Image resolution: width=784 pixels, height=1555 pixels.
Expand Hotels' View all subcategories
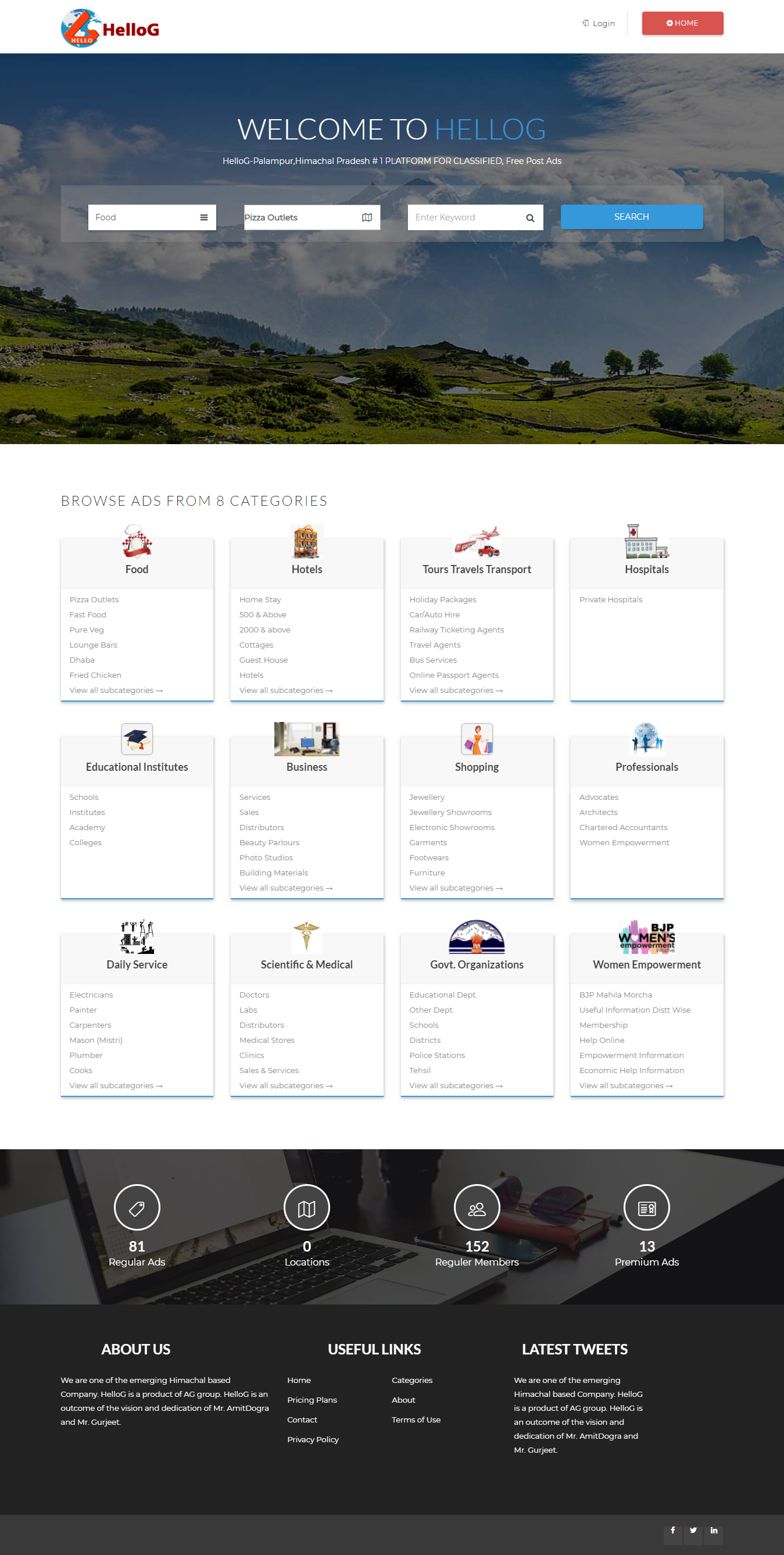286,690
